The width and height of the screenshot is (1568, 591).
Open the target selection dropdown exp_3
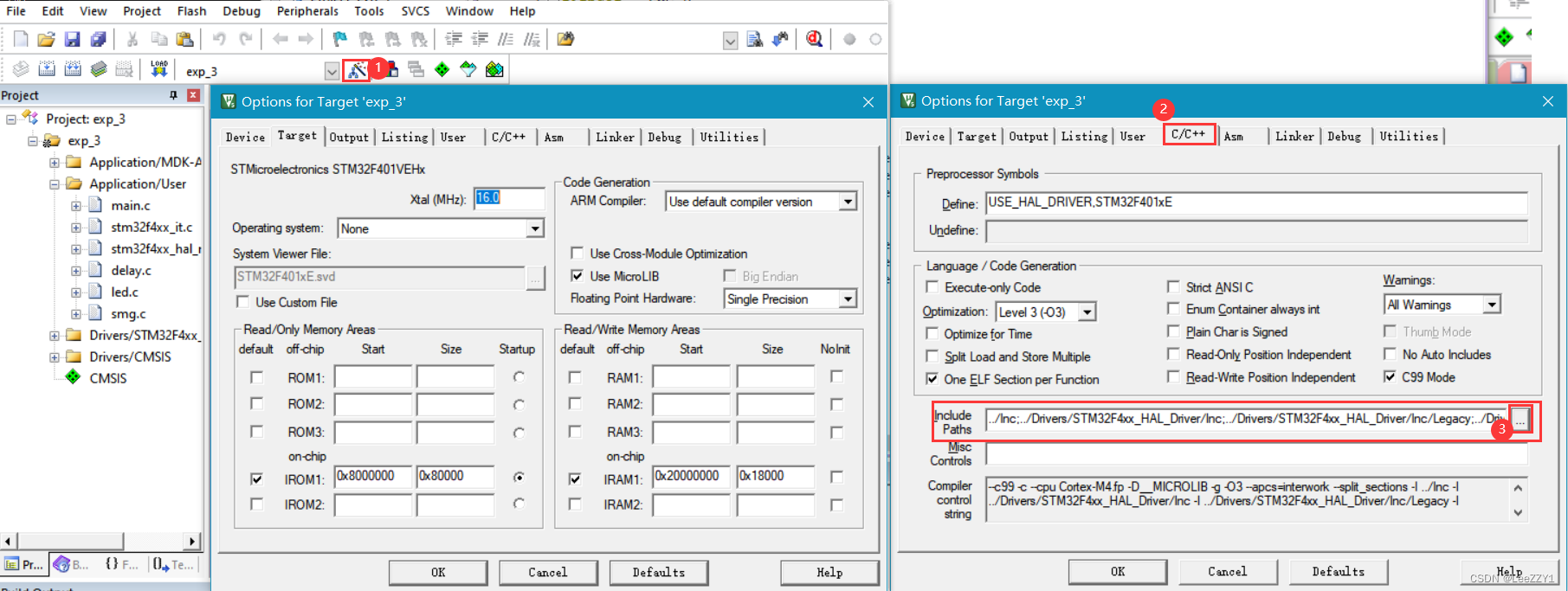coord(332,71)
